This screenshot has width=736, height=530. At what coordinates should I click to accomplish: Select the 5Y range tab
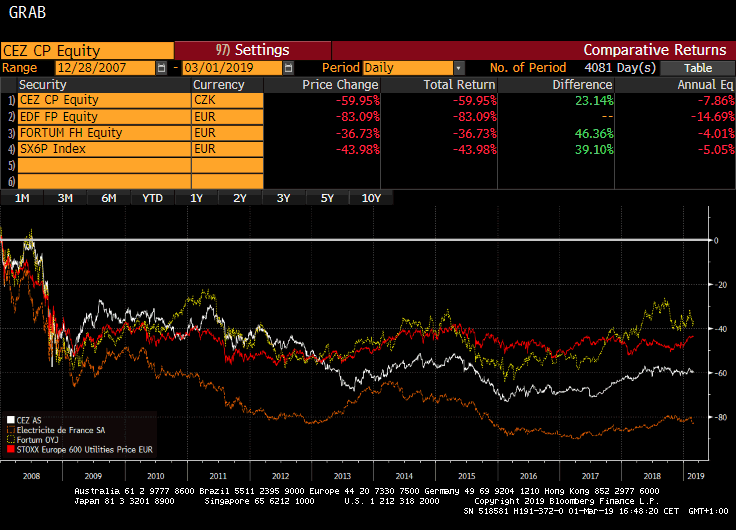pos(327,198)
